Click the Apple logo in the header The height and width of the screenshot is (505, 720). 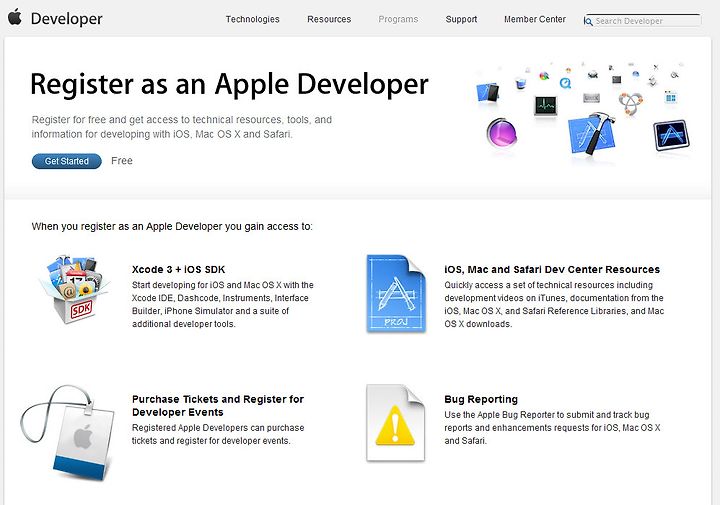pos(15,17)
